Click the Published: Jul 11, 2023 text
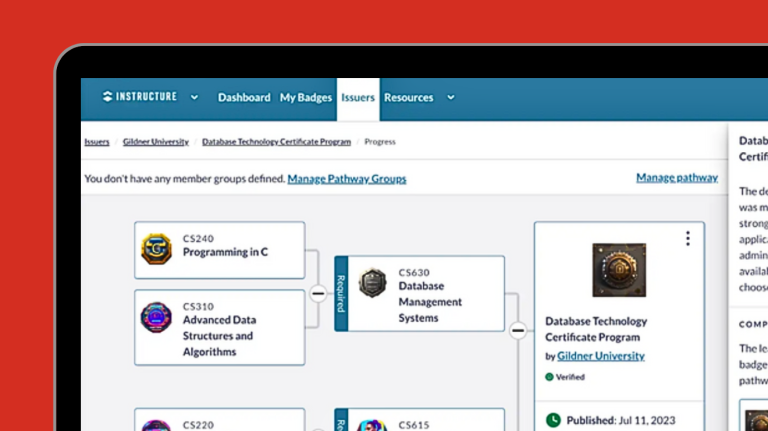 pos(621,420)
